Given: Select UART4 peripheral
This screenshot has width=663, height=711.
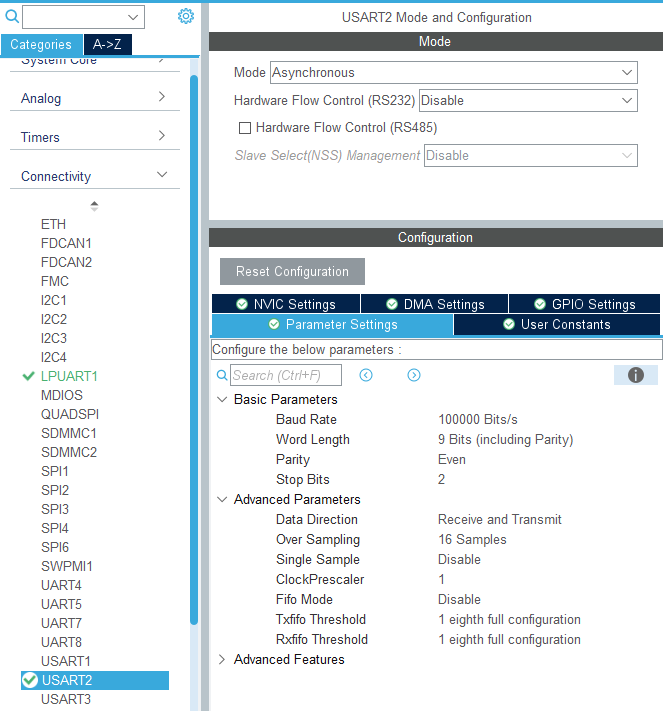Looking at the screenshot, I should click(61, 585).
